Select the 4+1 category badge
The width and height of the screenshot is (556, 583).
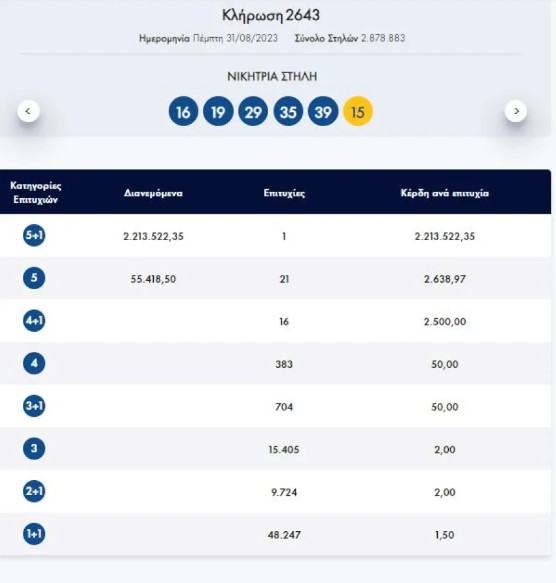pyautogui.click(x=34, y=321)
